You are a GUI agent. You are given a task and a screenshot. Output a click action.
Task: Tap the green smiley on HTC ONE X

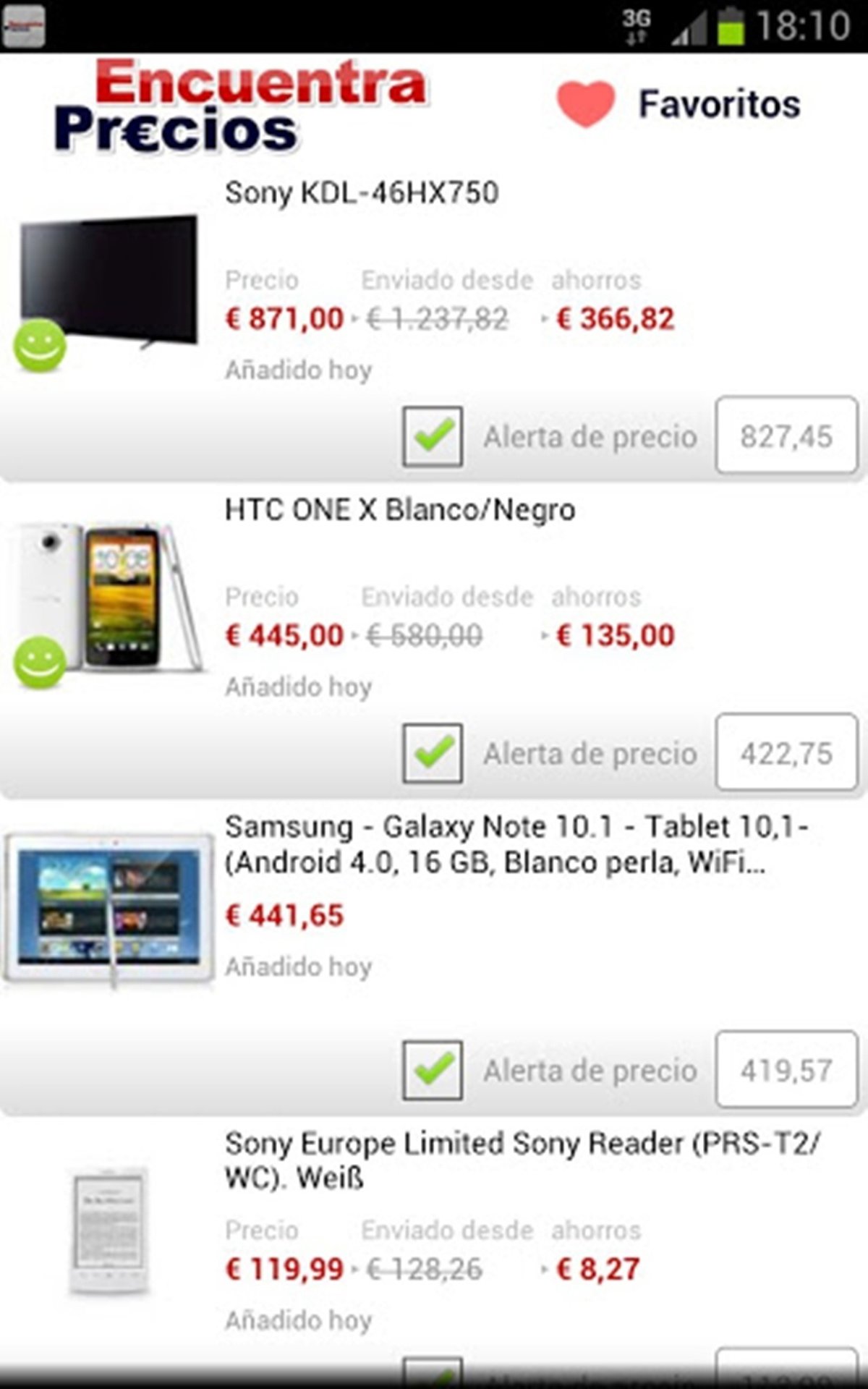click(x=40, y=662)
